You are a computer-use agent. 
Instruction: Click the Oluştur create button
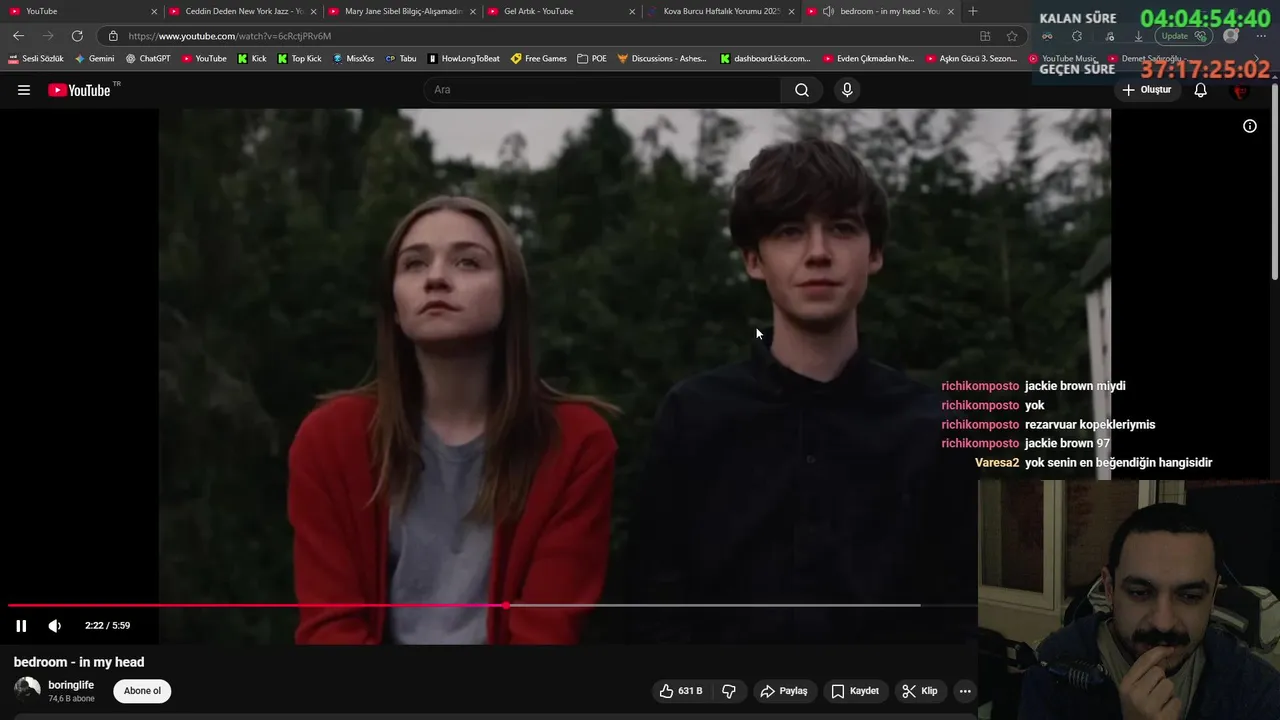click(1146, 90)
